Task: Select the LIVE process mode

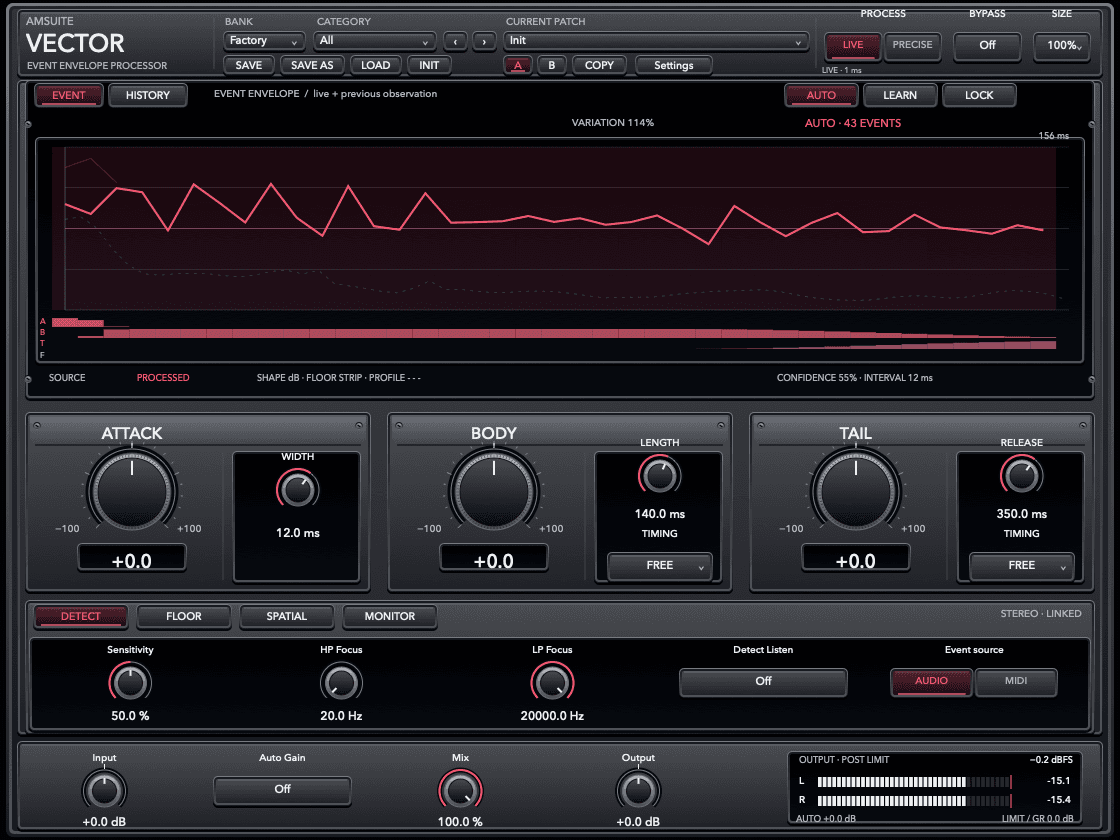Action: [x=852, y=46]
